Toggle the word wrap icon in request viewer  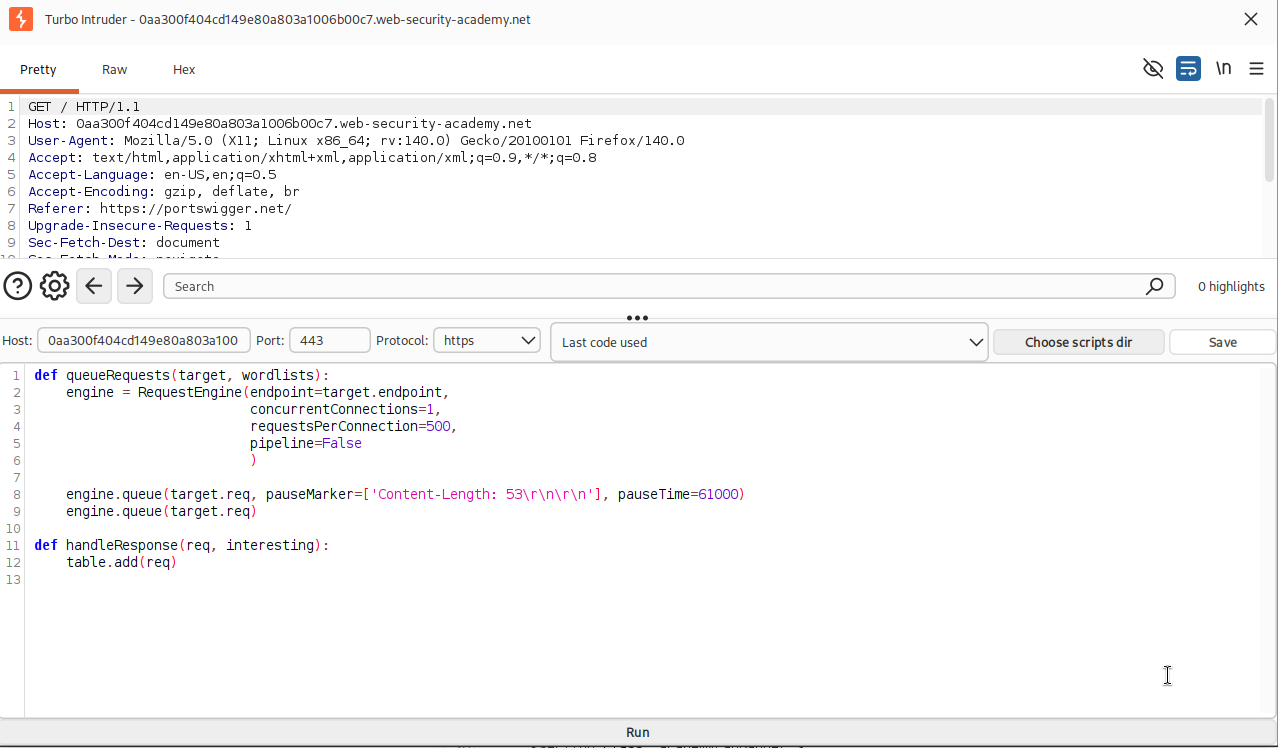[1188, 68]
